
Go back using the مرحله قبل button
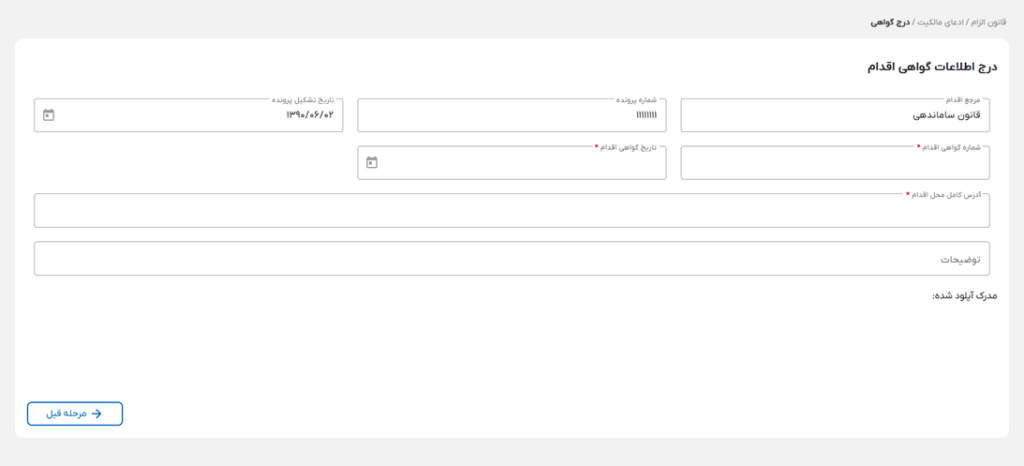(75, 413)
